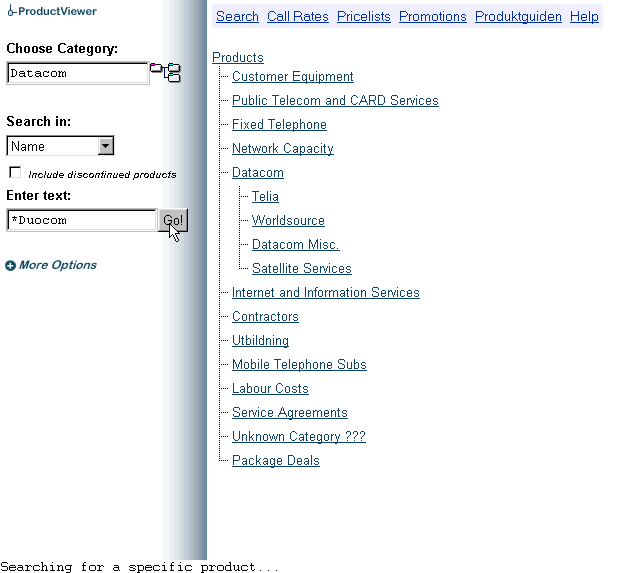Screen dimensions: 621x573
Task: Open the Search menu link
Action: click(x=237, y=17)
